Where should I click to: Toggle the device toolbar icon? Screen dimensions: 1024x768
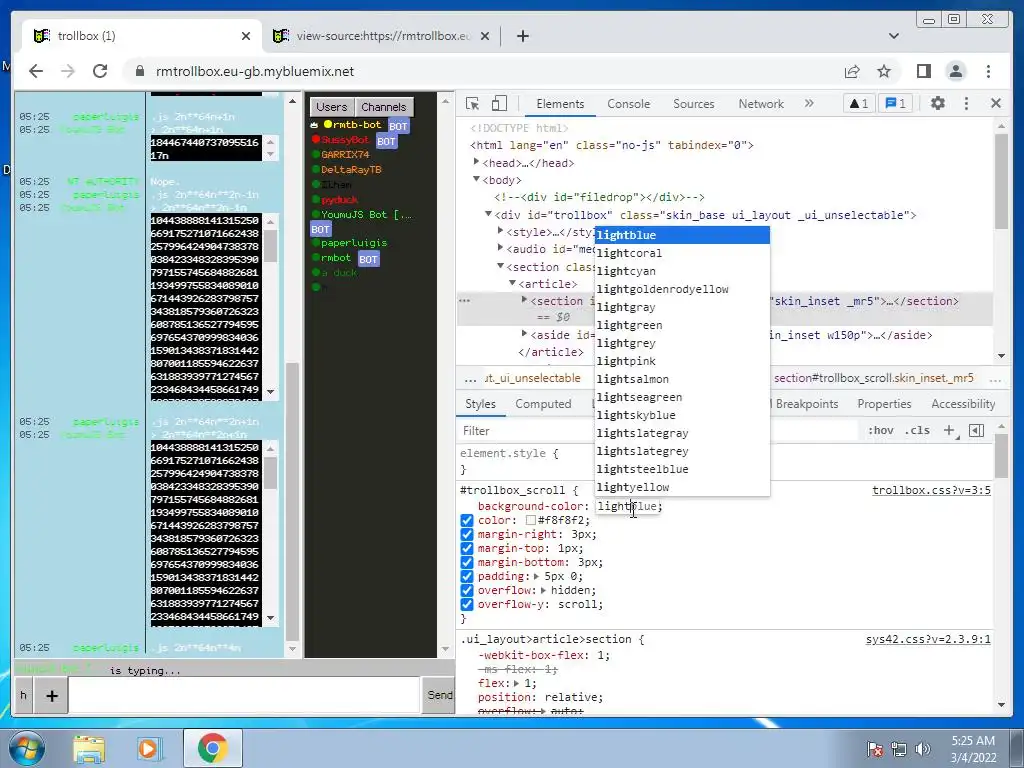[499, 103]
